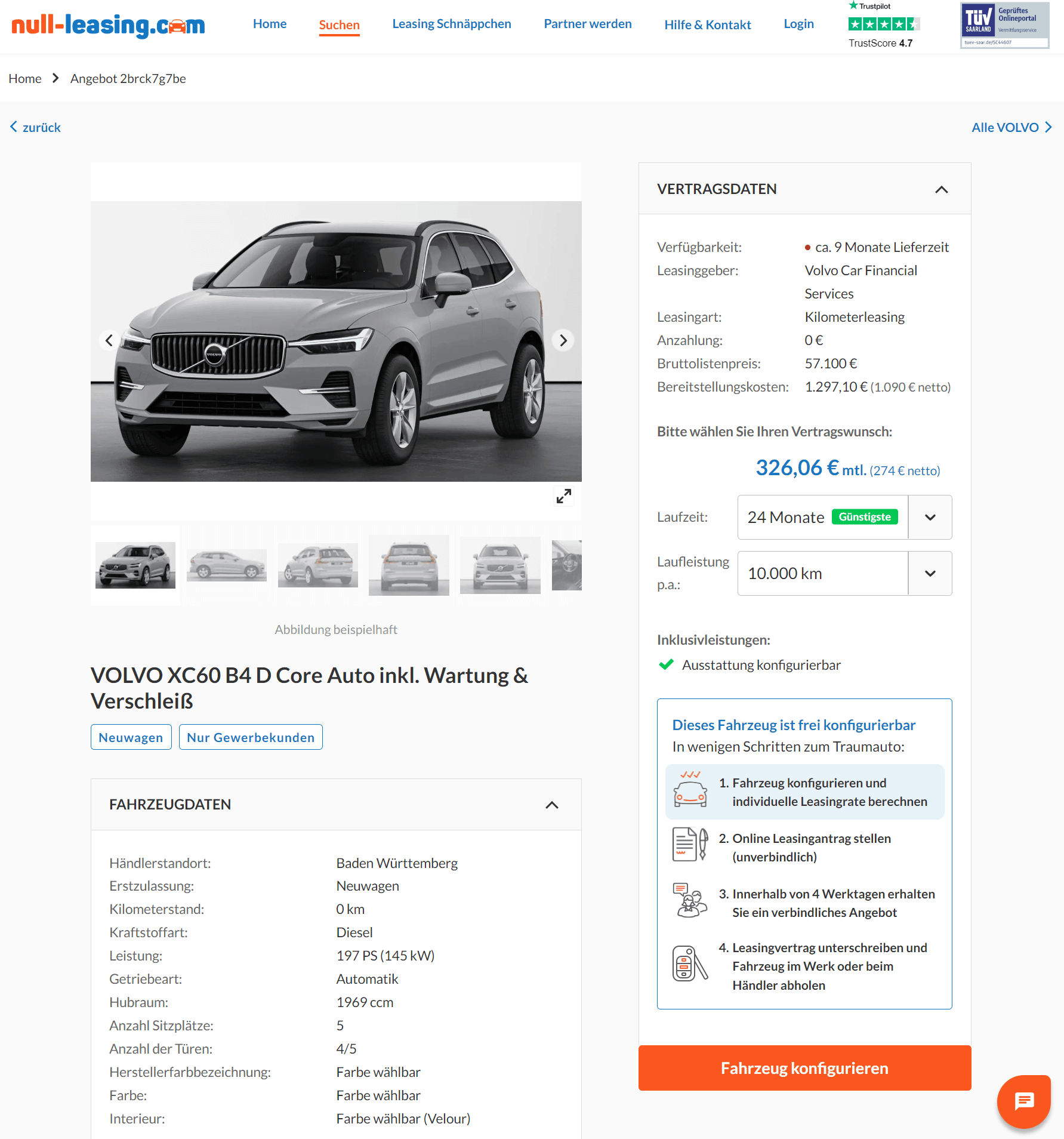The height and width of the screenshot is (1139, 1064).
Task: Select the interior steering wheel thumbnail
Action: [x=567, y=565]
